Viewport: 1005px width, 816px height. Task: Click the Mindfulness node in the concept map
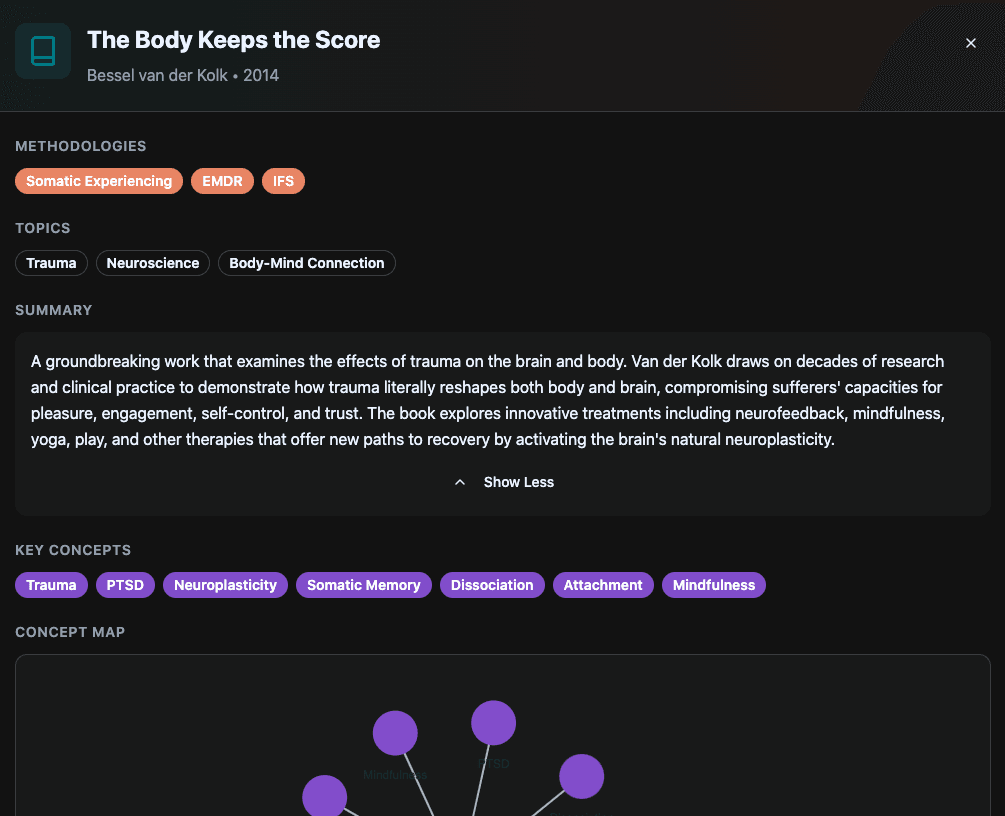(x=395, y=732)
